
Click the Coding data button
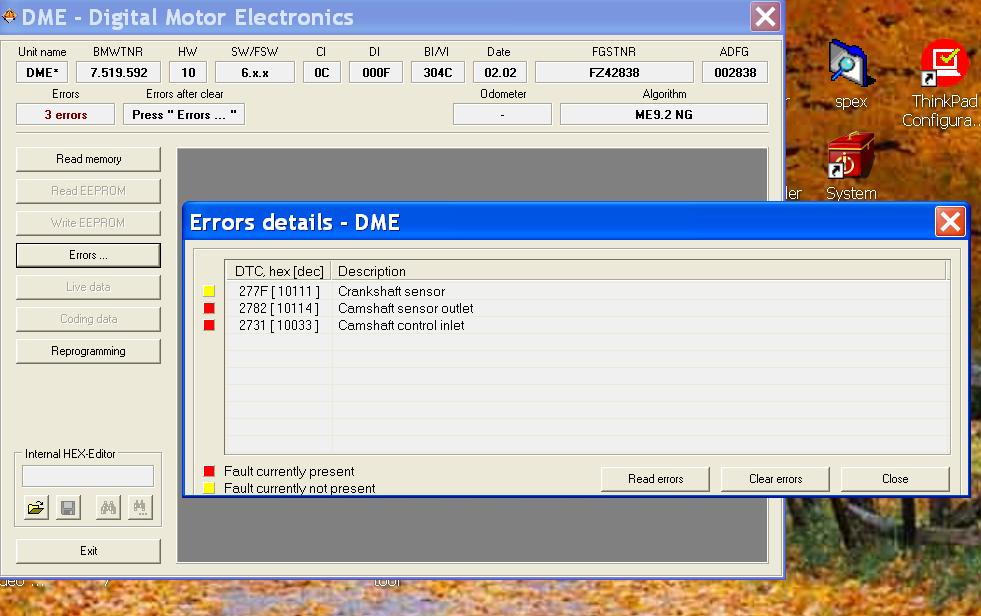click(x=88, y=319)
